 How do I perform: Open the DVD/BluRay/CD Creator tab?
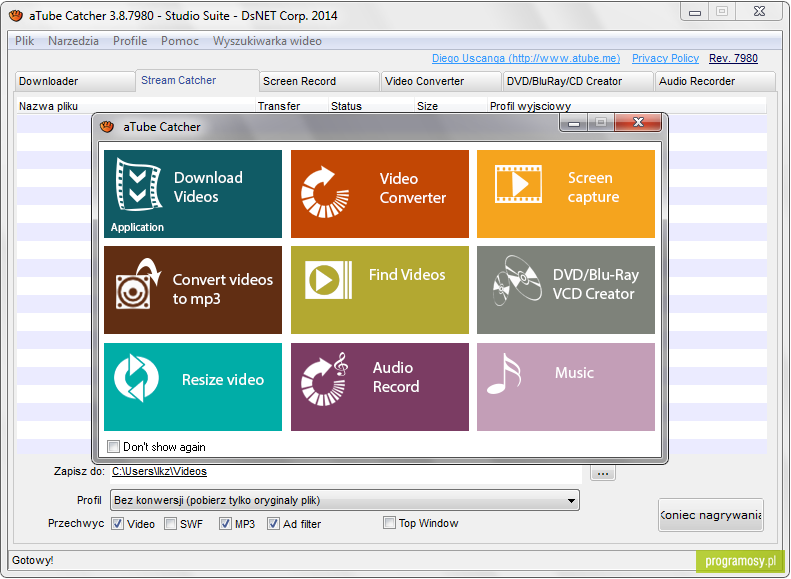[x=578, y=81]
